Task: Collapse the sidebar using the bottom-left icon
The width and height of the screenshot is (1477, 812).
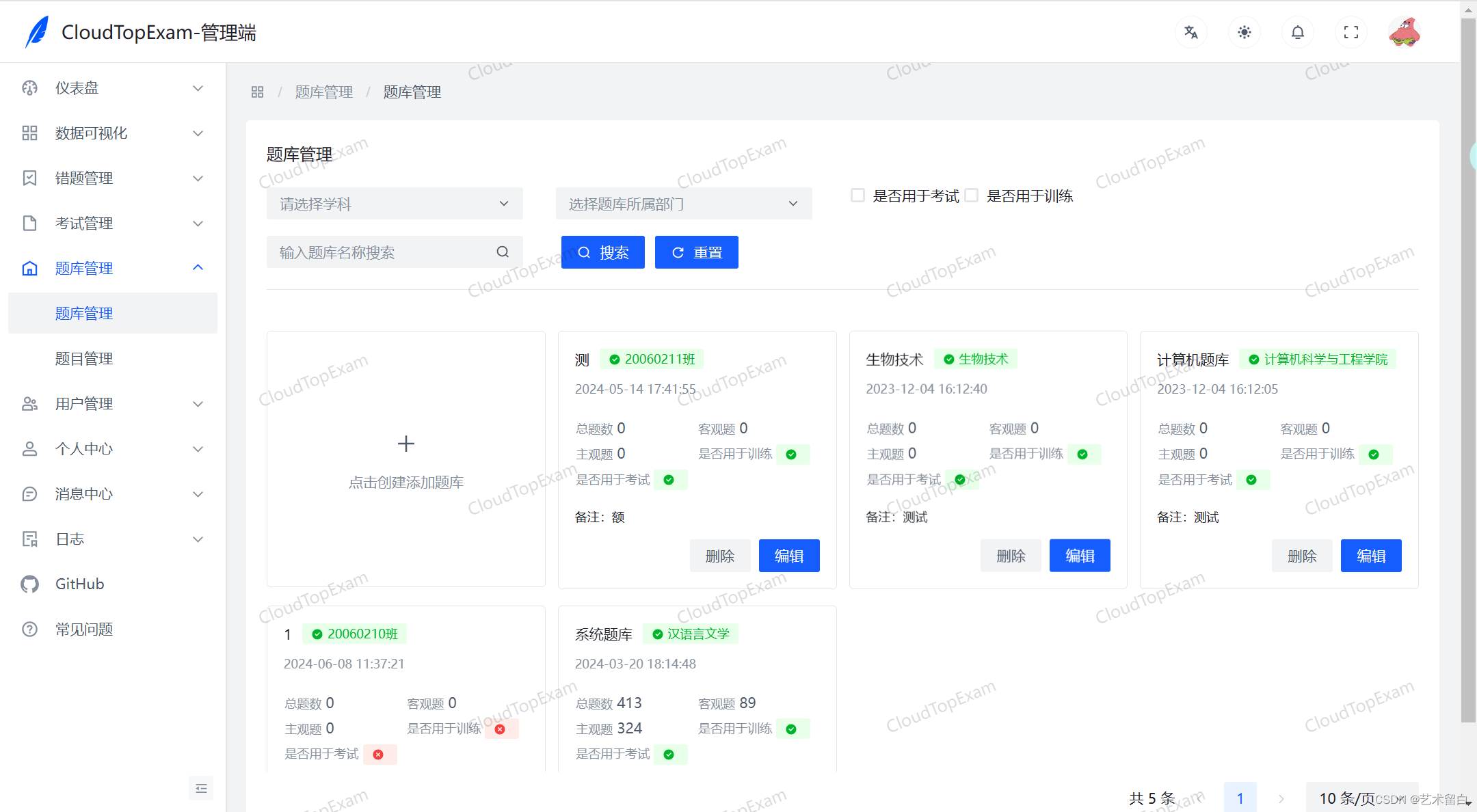Action: tap(201, 788)
